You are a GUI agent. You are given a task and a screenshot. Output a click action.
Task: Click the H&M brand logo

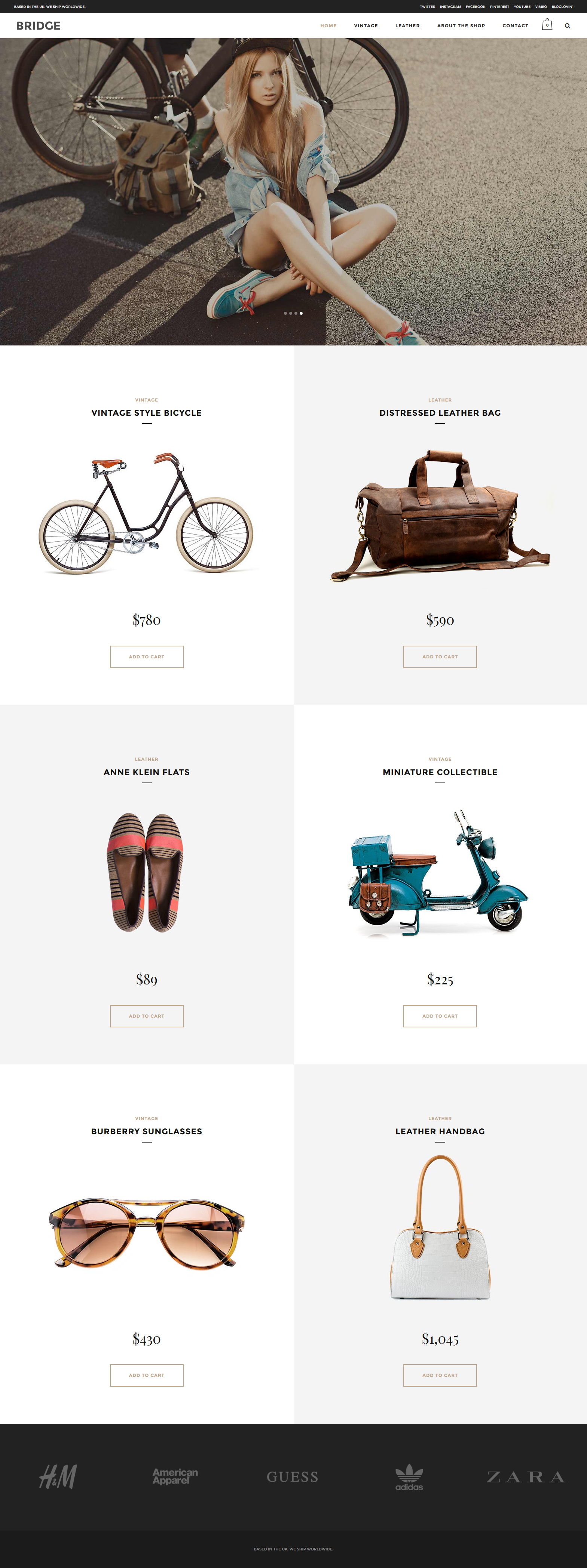[x=58, y=1477]
